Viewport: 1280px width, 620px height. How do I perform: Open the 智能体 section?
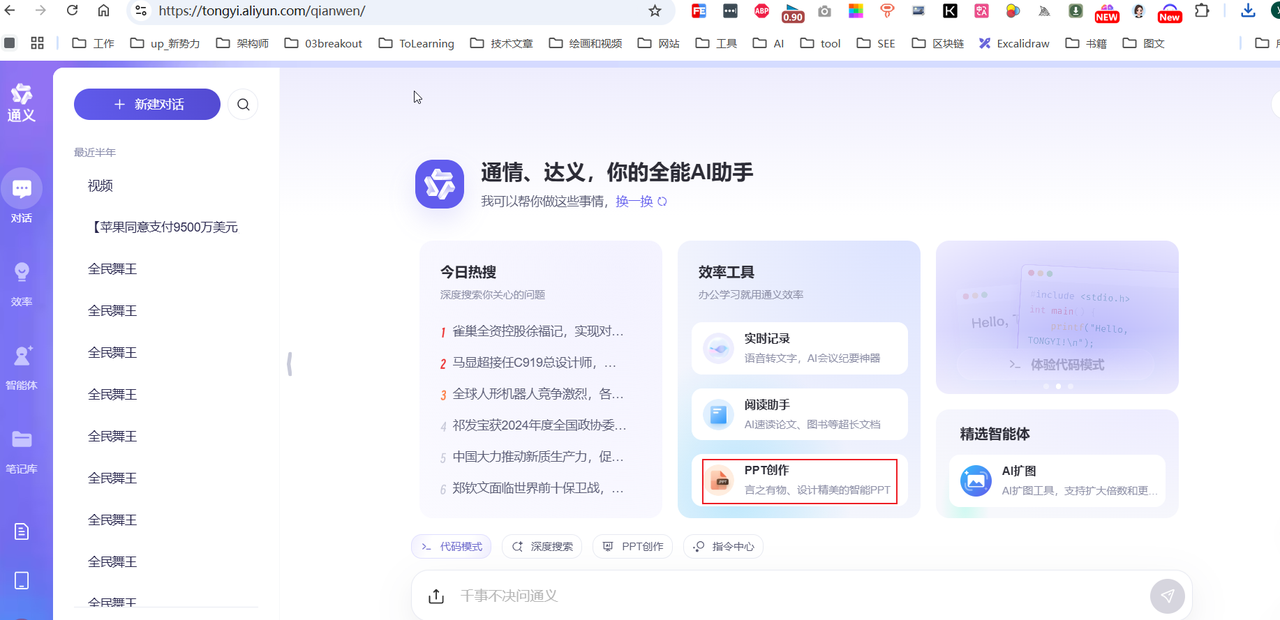tap(21, 367)
